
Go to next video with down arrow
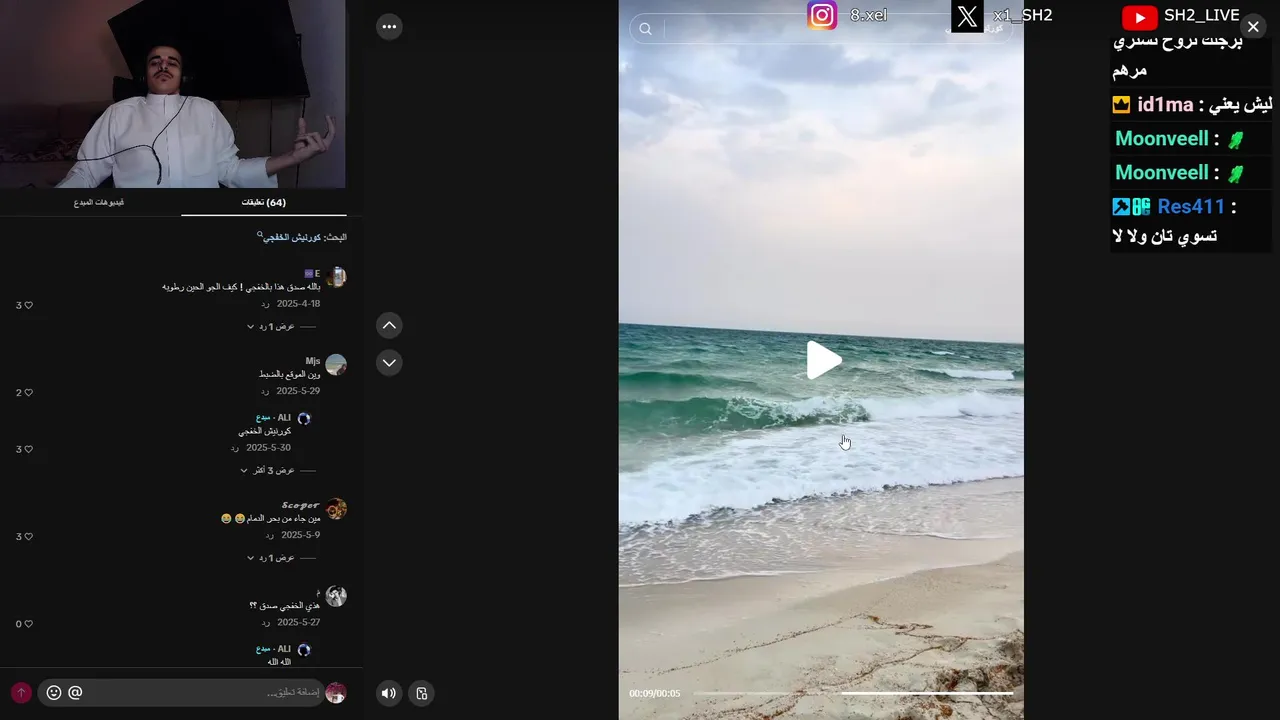(389, 362)
